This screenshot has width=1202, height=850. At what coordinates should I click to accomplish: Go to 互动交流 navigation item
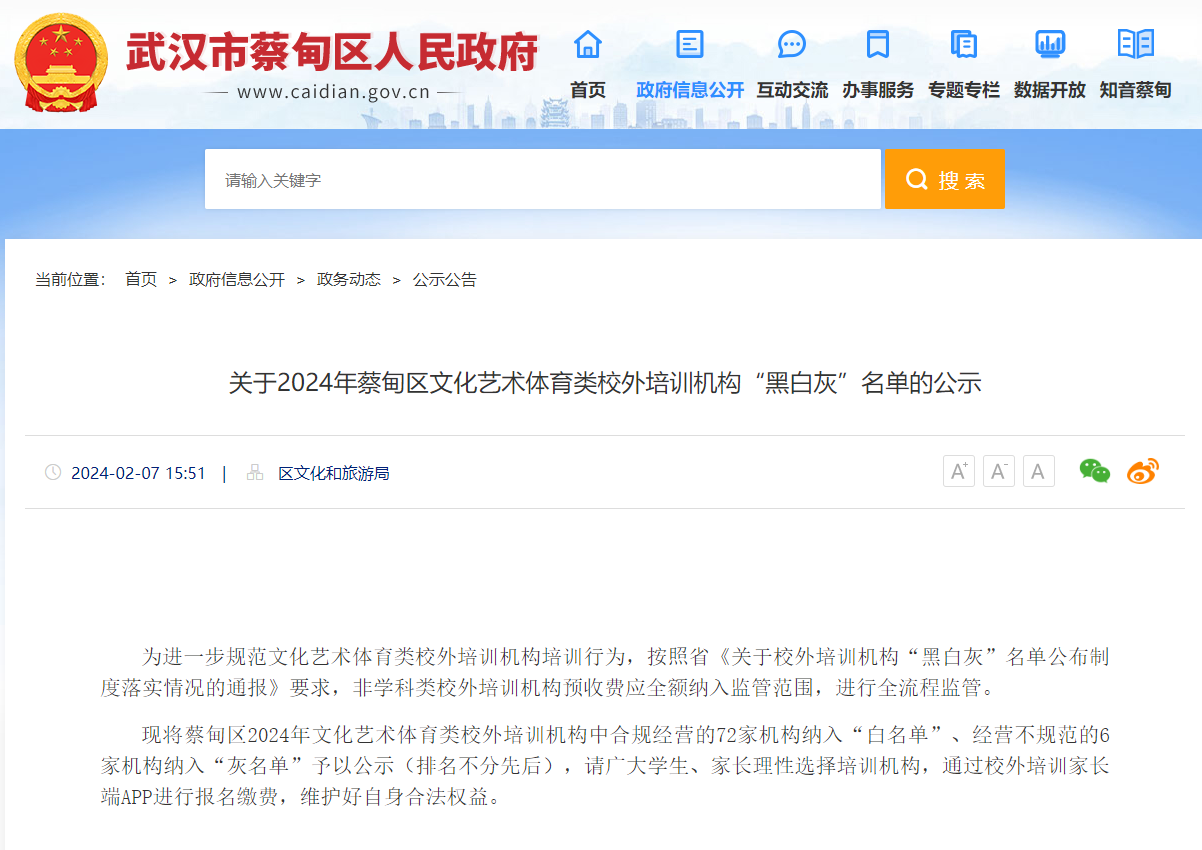pos(792,90)
